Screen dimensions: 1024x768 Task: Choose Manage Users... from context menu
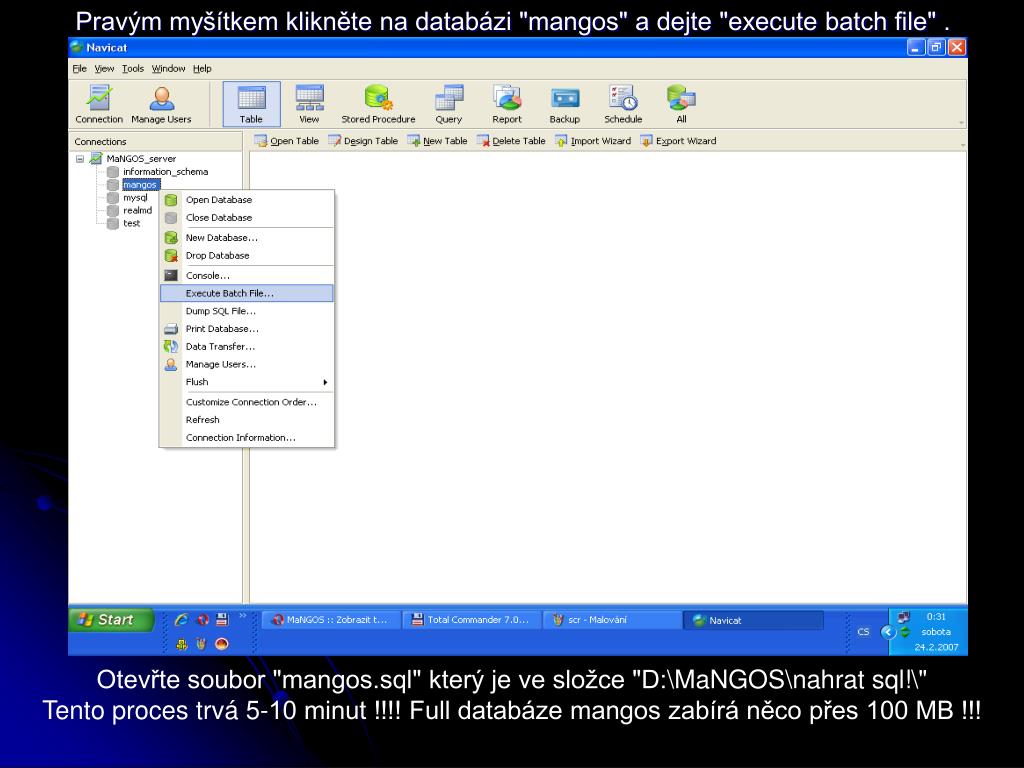tap(247, 364)
